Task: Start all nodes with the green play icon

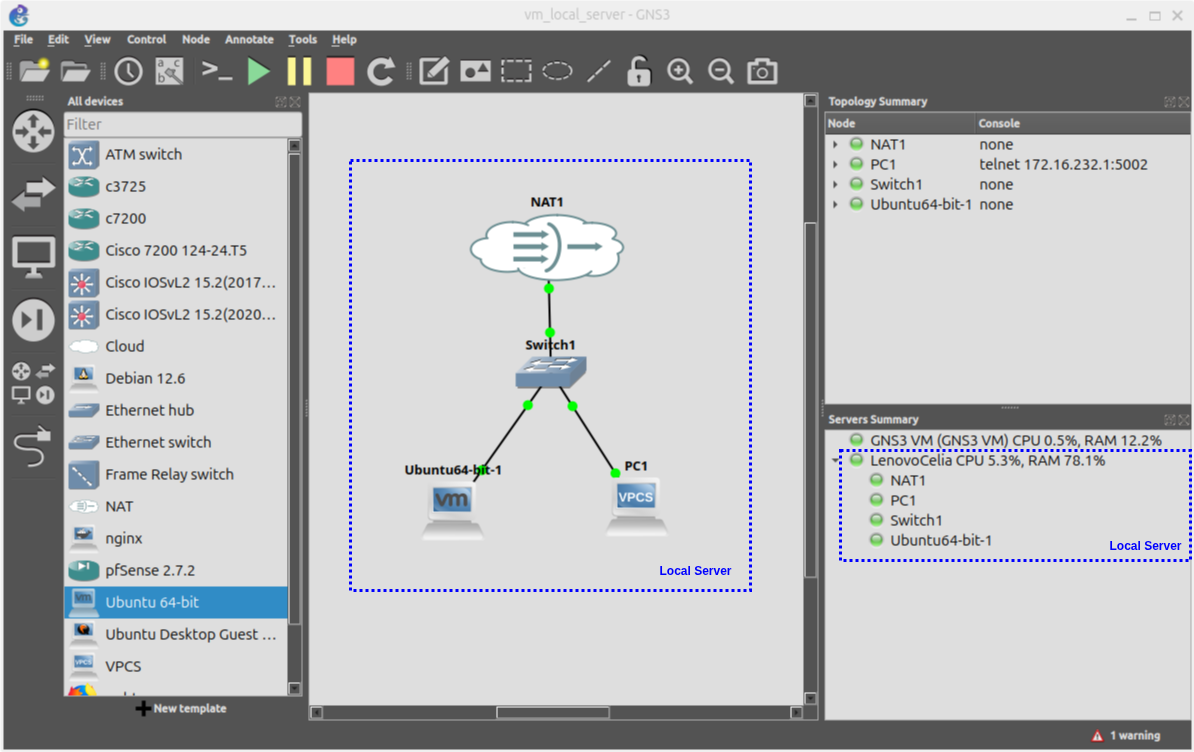Action: (258, 71)
